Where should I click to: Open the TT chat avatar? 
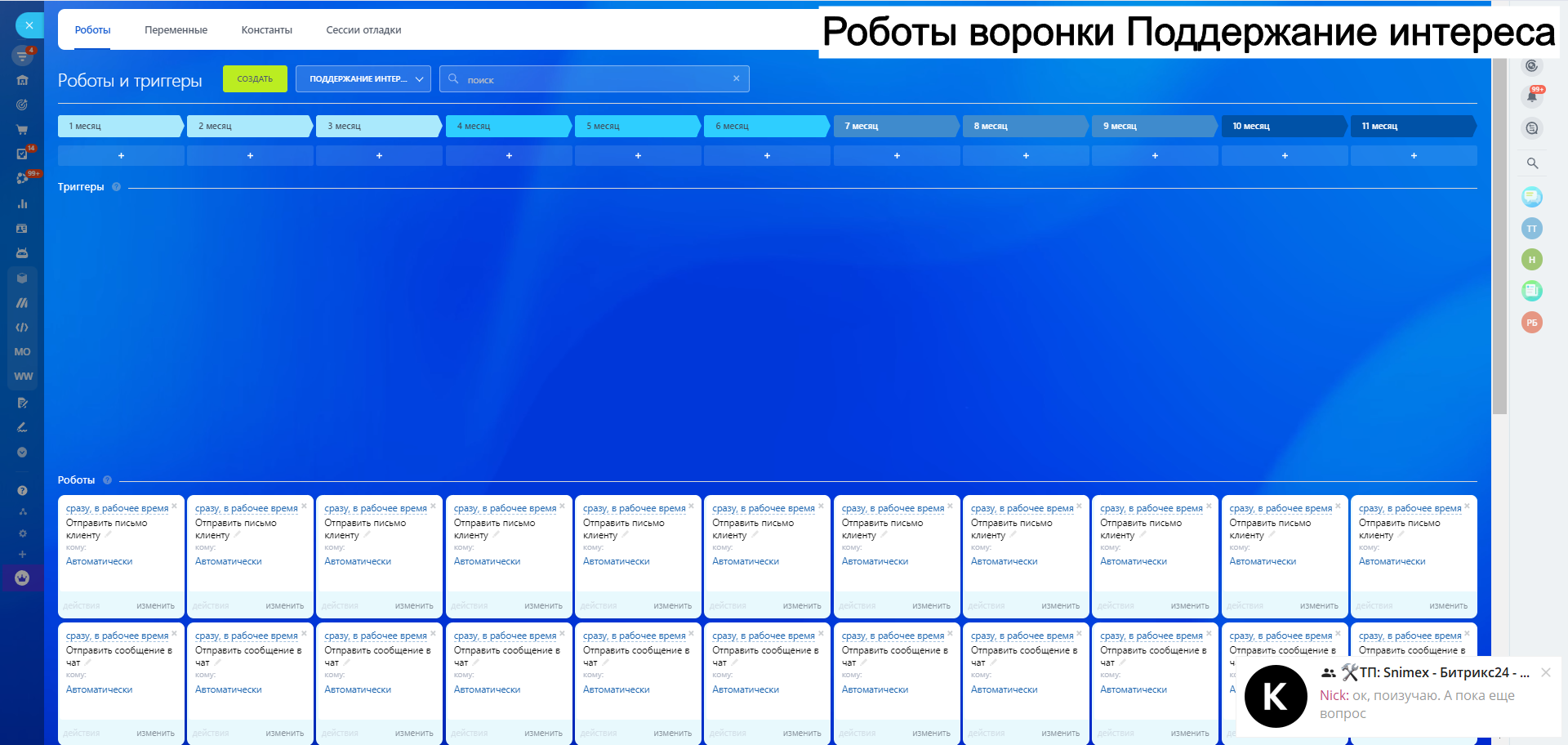point(1532,229)
